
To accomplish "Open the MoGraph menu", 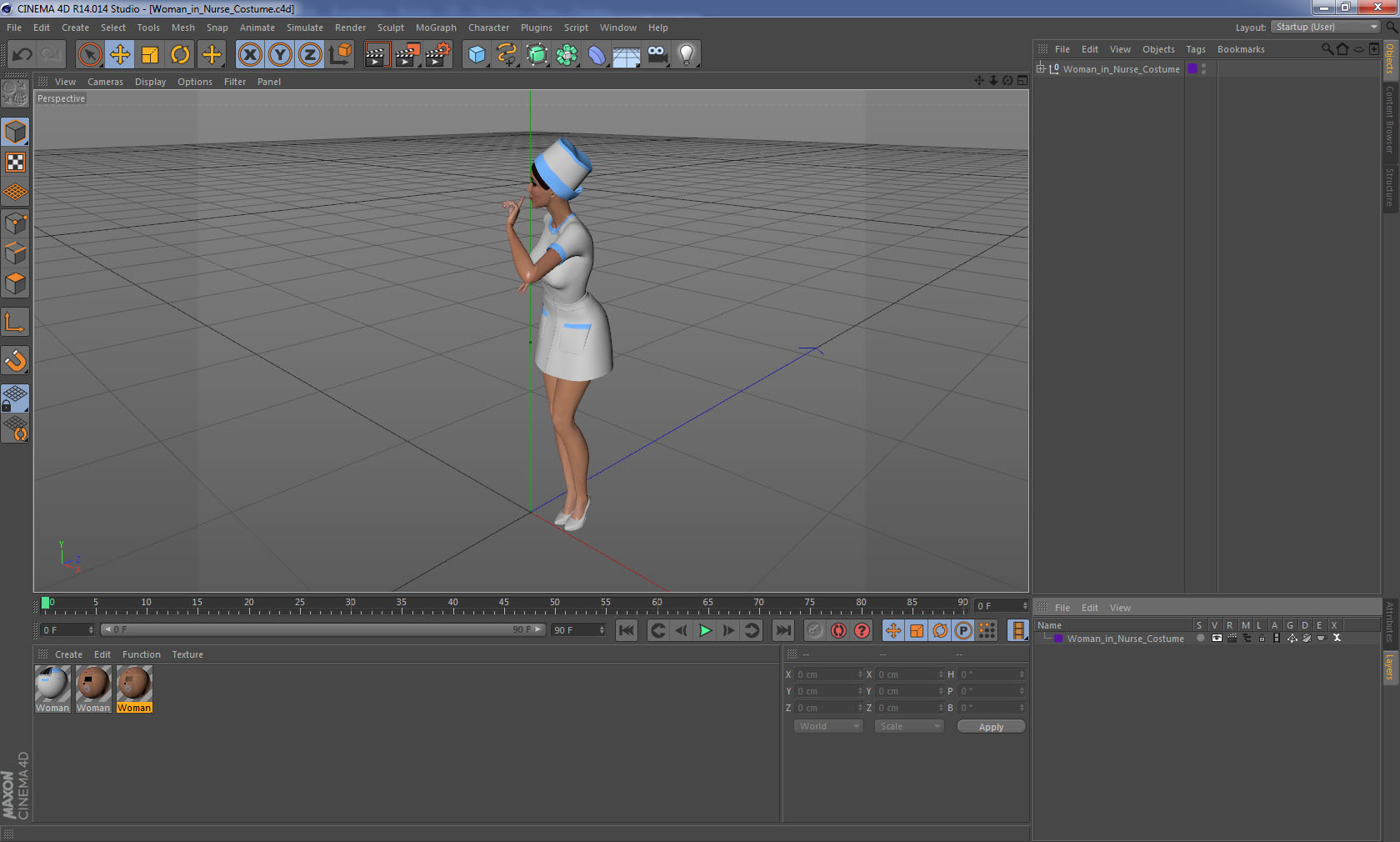I will [436, 28].
